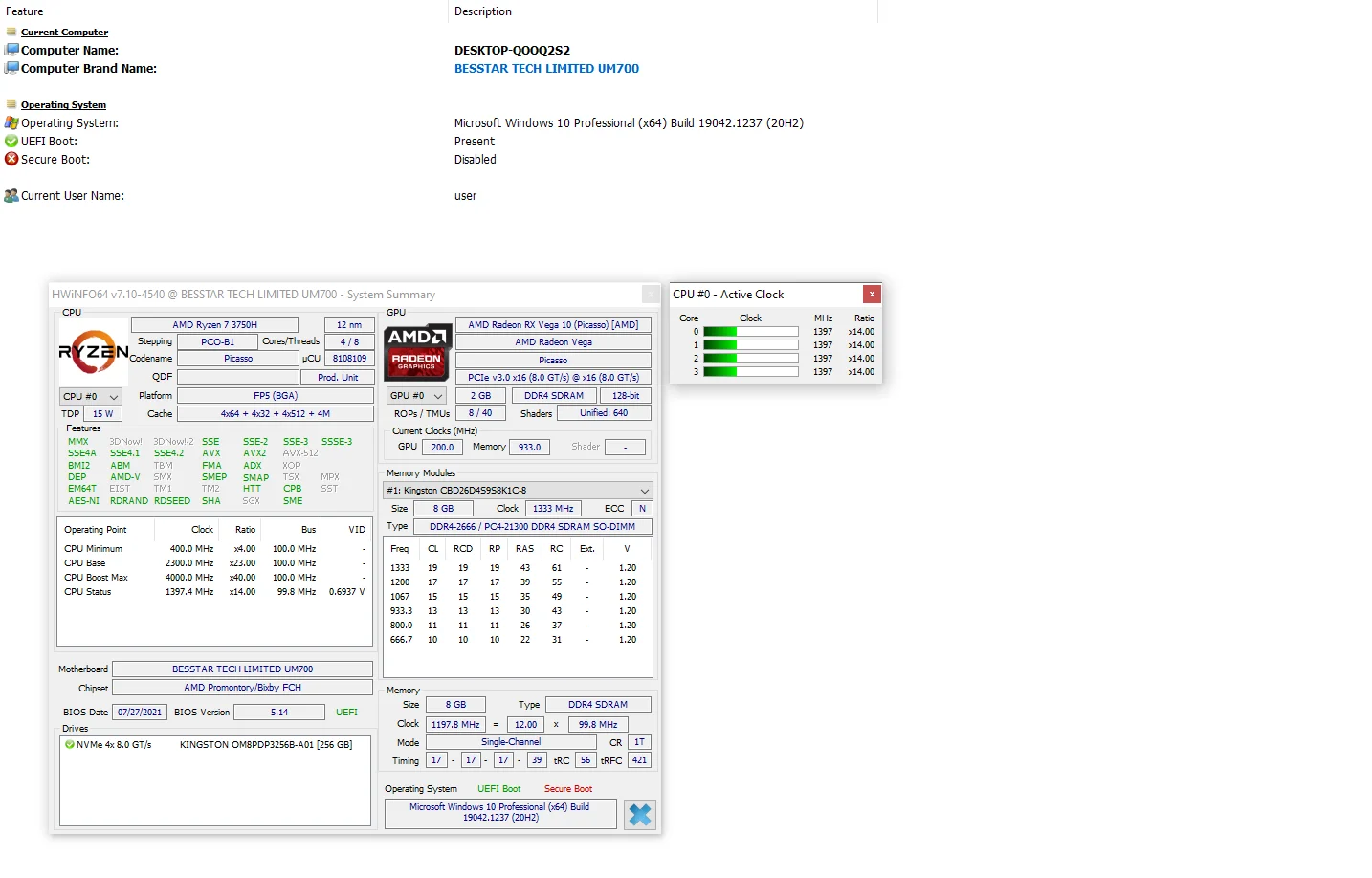1372x878 pixels.
Task: Click the FP5 (BGA) platform field
Action: (276, 396)
